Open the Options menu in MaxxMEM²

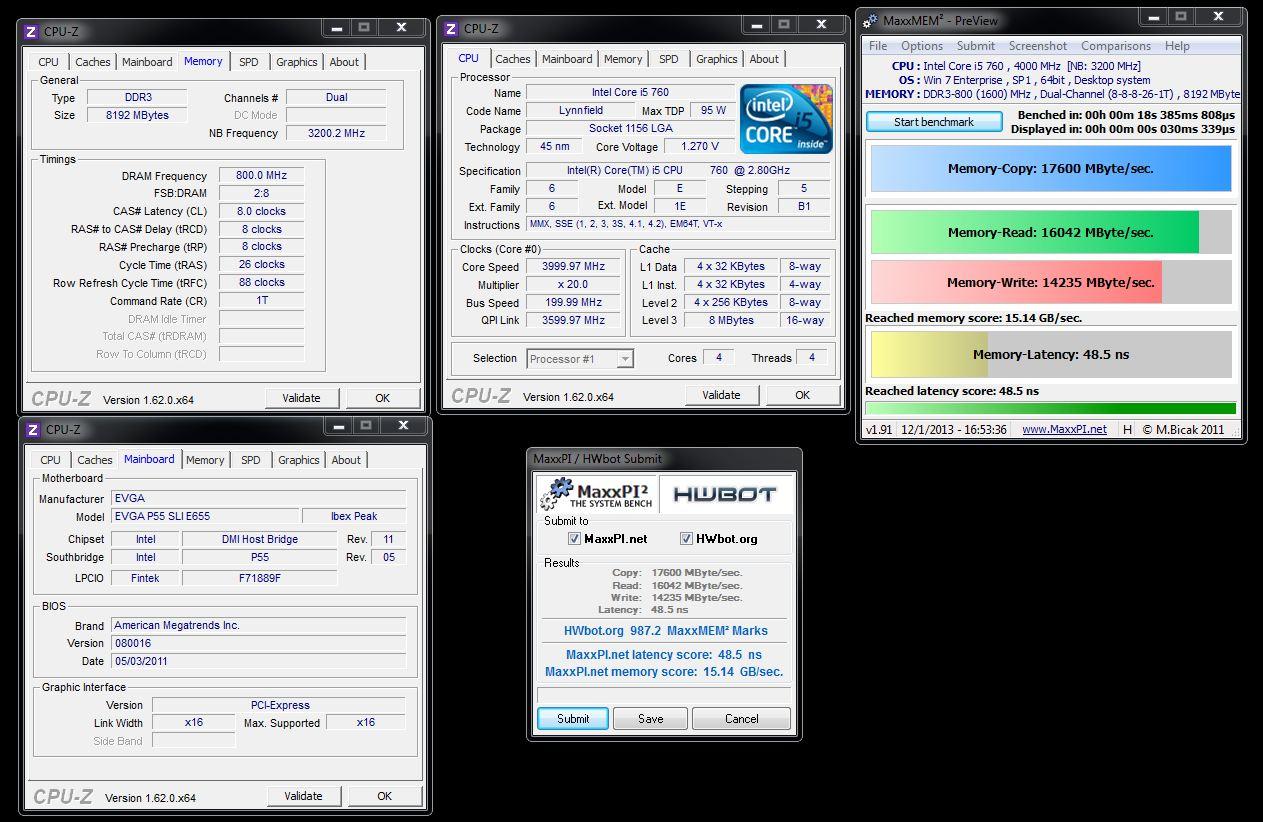click(x=922, y=46)
